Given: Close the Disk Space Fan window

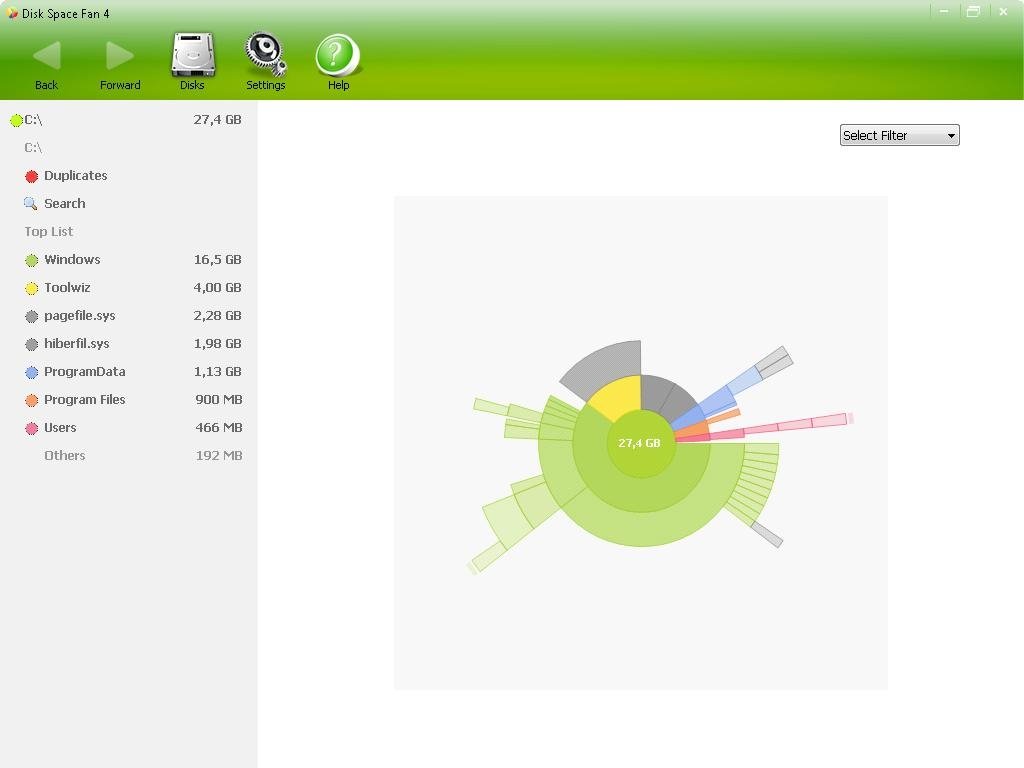Looking at the screenshot, I should (x=1003, y=11).
